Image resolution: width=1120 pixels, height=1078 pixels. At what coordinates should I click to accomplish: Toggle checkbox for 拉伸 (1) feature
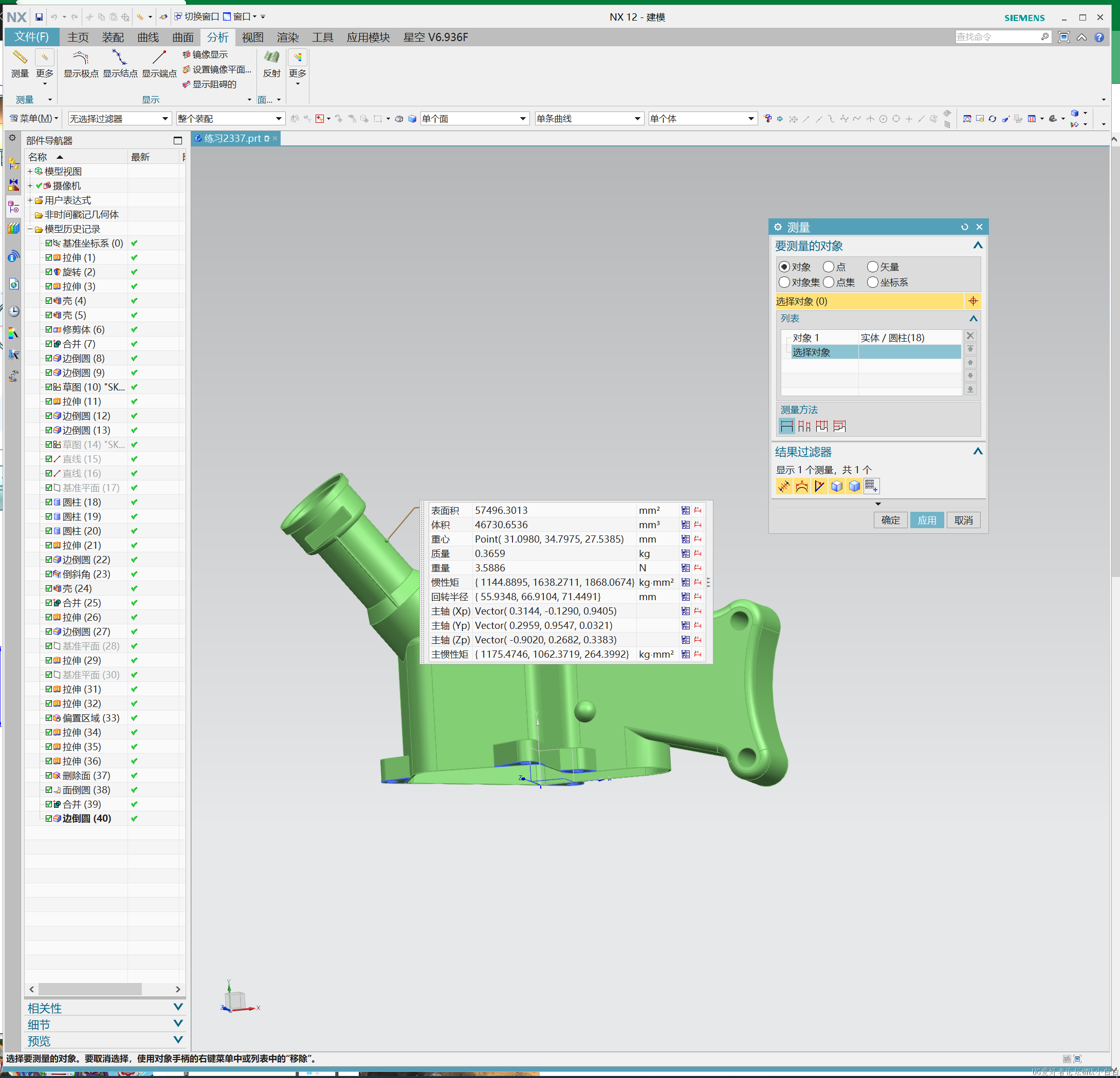49,257
